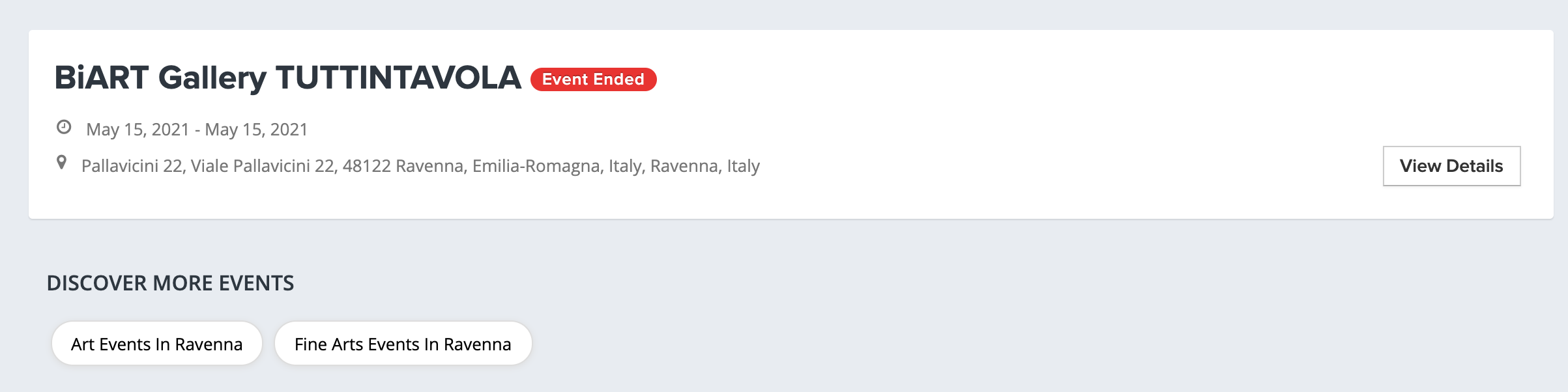The image size is (1568, 392).
Task: Select the Fine Arts Events In Ravenna chip
Action: pos(403,343)
